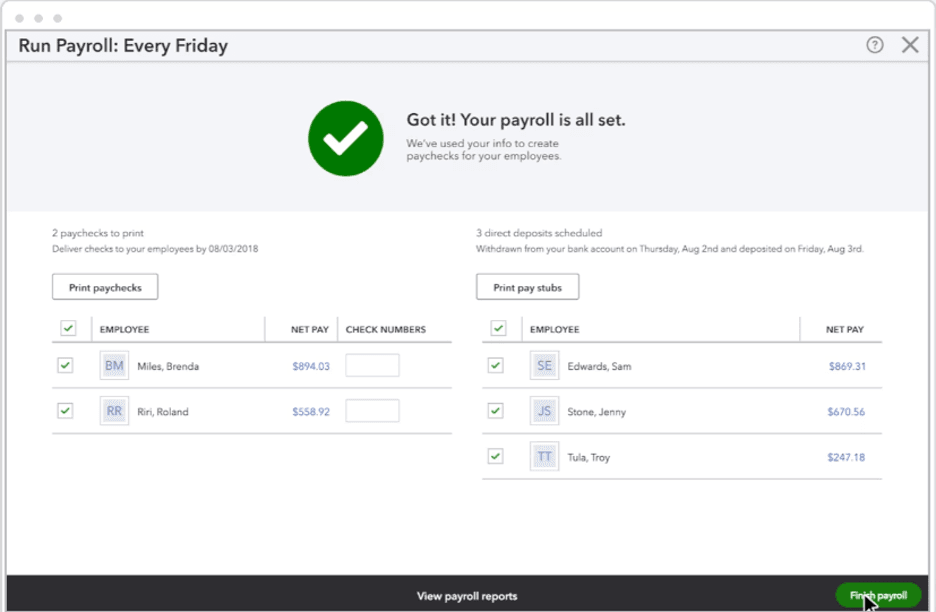
Task: Click the Print pay stubs button
Action: click(527, 286)
